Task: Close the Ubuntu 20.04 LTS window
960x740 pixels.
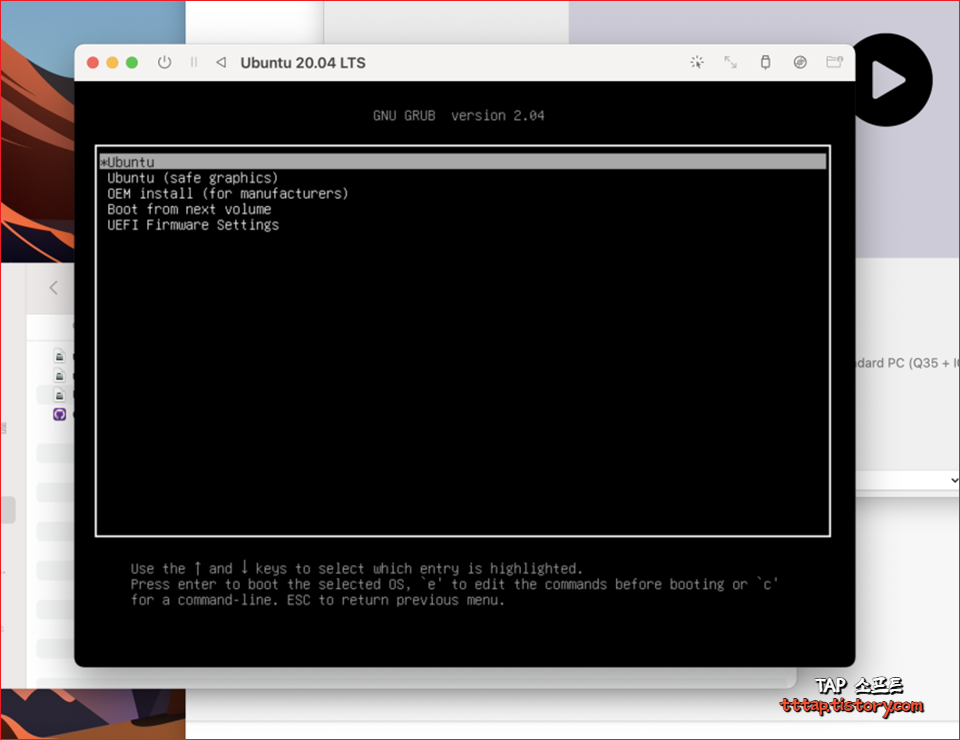Action: click(x=93, y=62)
